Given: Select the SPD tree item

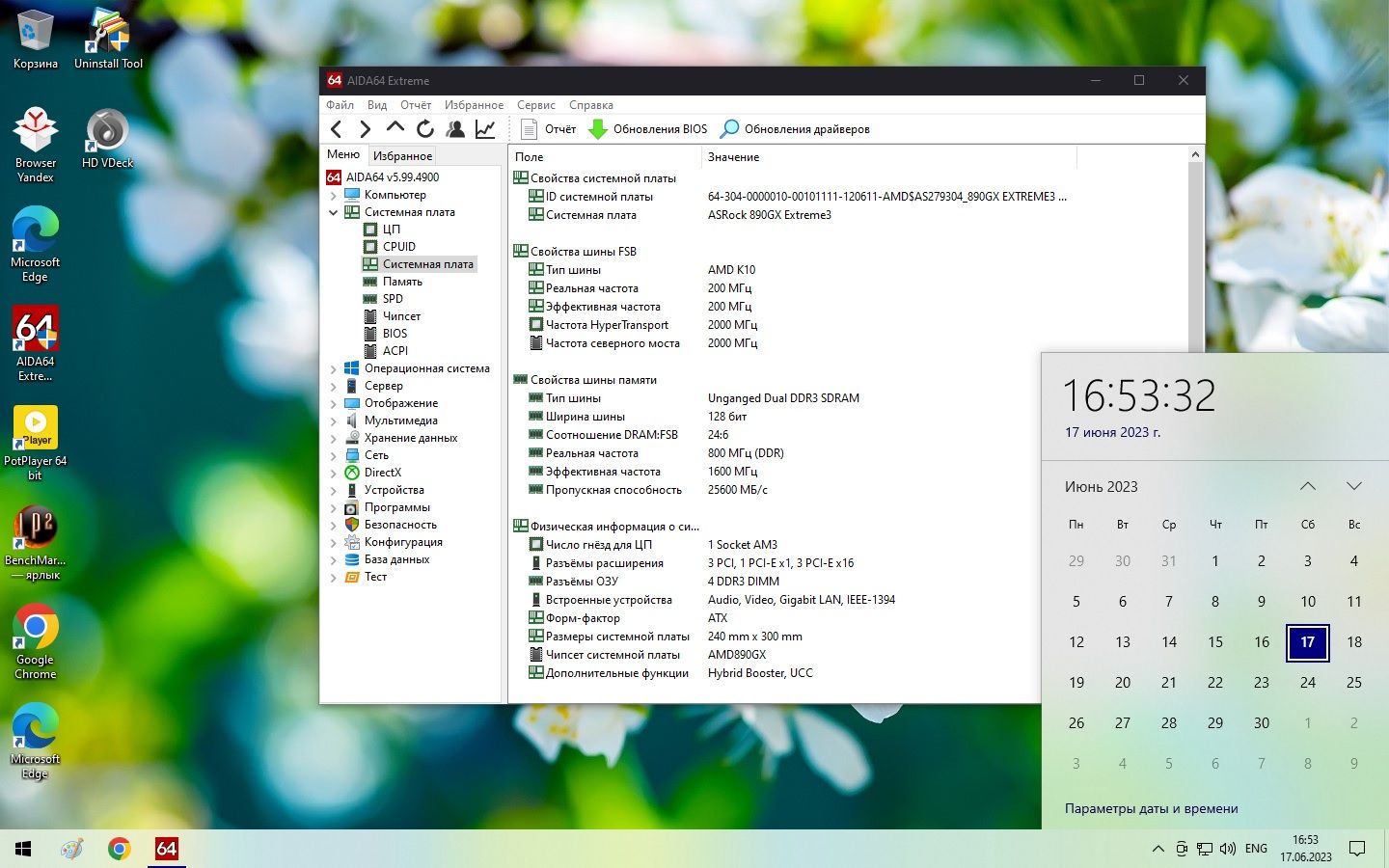Looking at the screenshot, I should click(x=393, y=299).
